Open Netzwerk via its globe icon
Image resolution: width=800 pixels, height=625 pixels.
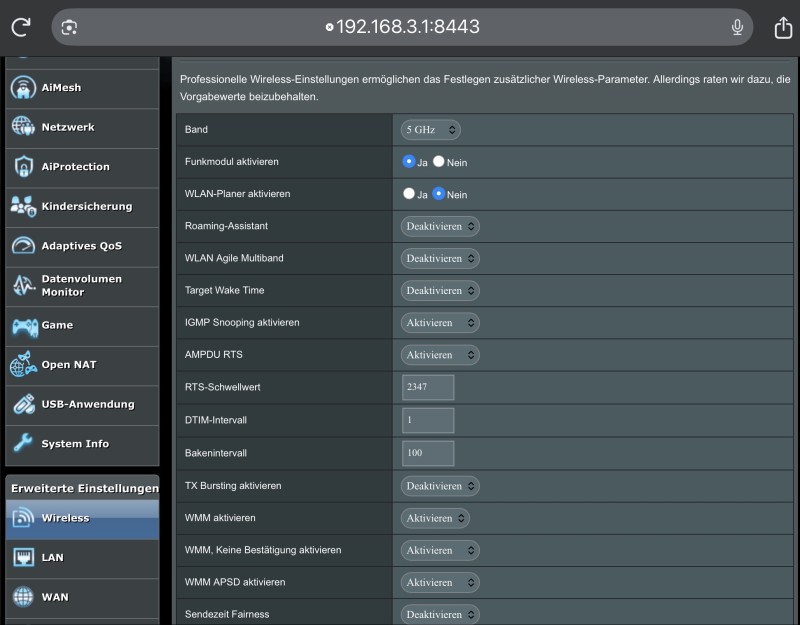pos(23,127)
